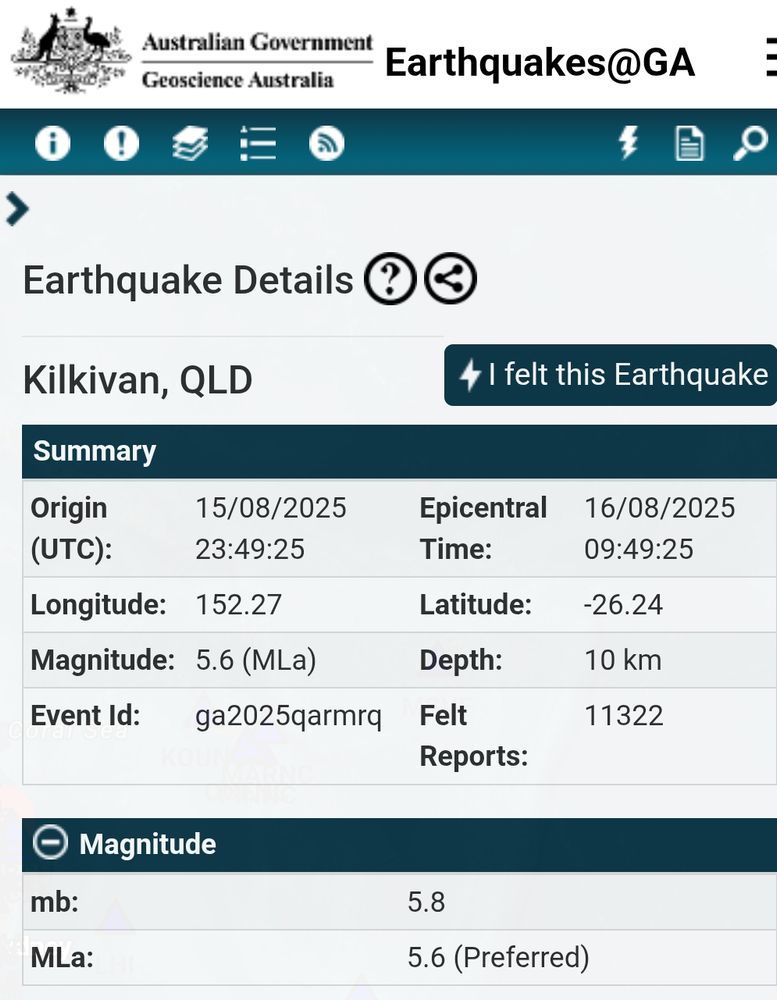Open the document report icon

pyautogui.click(x=689, y=143)
